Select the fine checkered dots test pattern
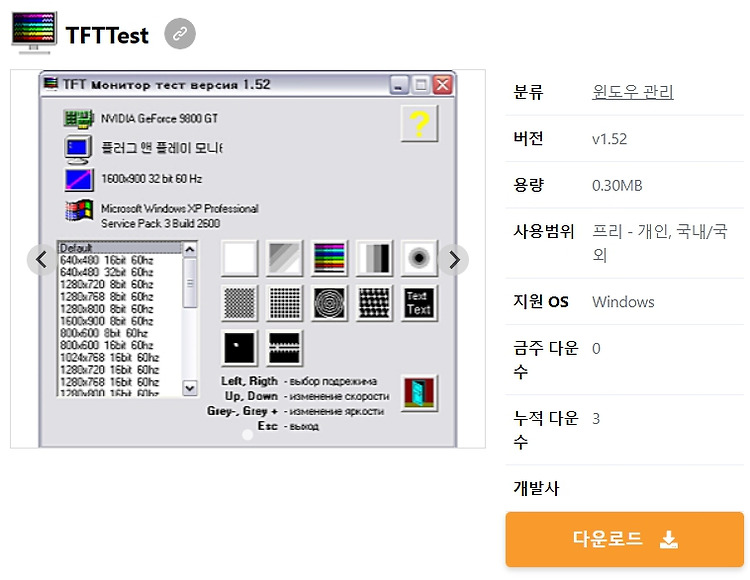Screen dimensions: 750x580 point(239,303)
